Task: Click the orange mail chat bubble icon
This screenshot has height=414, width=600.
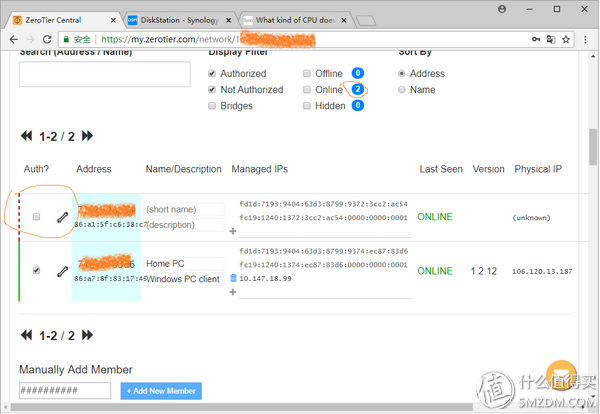Action: (561, 375)
